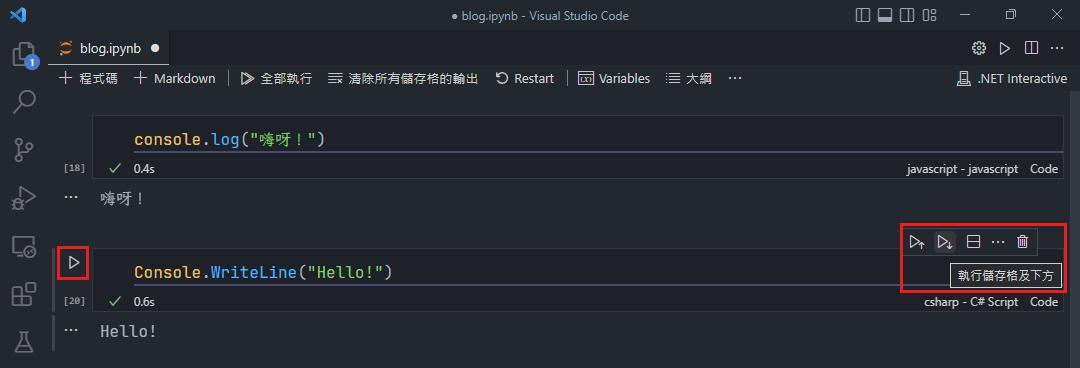Split the cell using the split icon
Image resolution: width=1080 pixels, height=368 pixels.
click(x=973, y=242)
